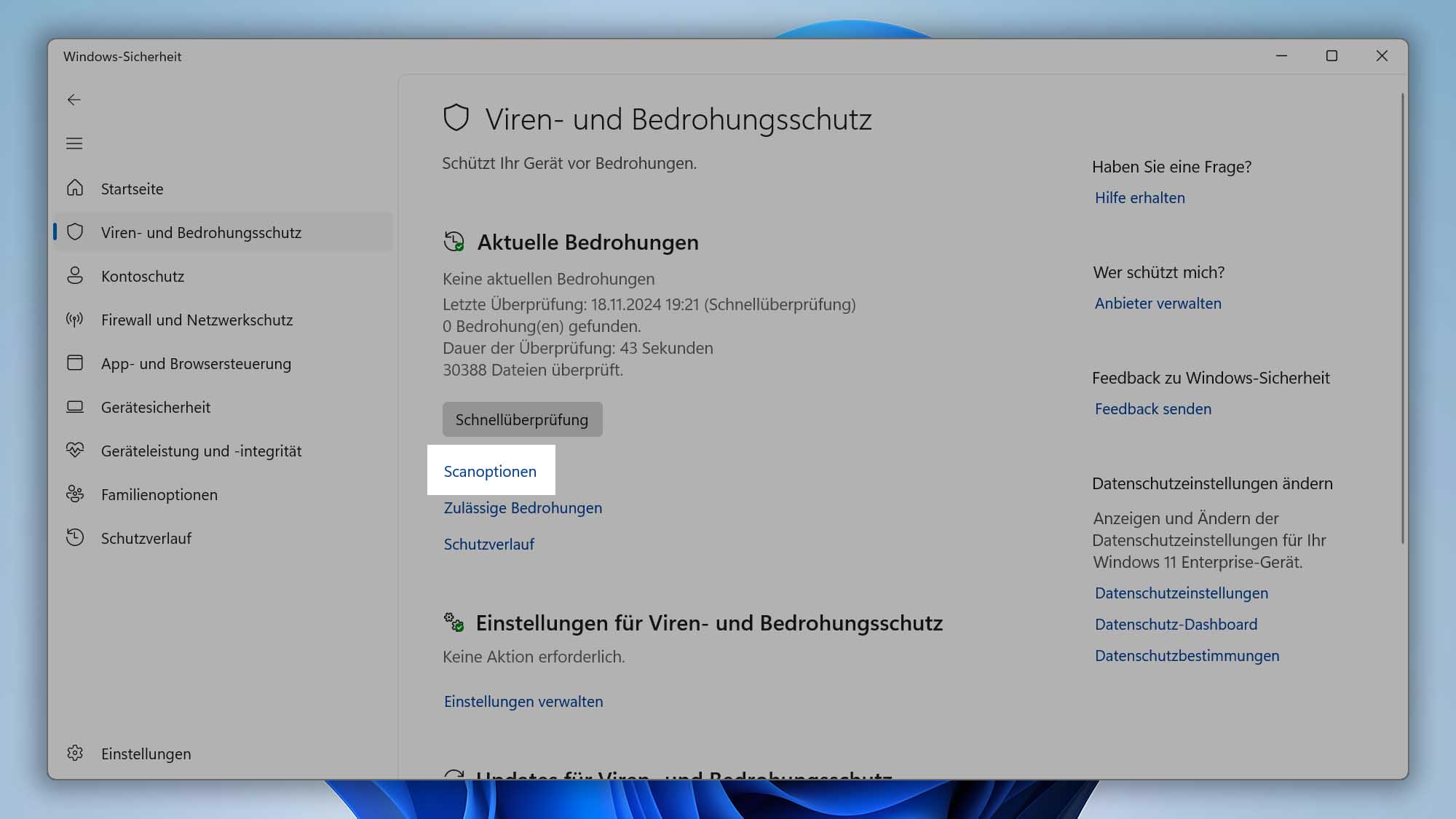This screenshot has width=1456, height=819.
Task: Click the Gerätesicherheit laptop icon
Action: [x=75, y=407]
